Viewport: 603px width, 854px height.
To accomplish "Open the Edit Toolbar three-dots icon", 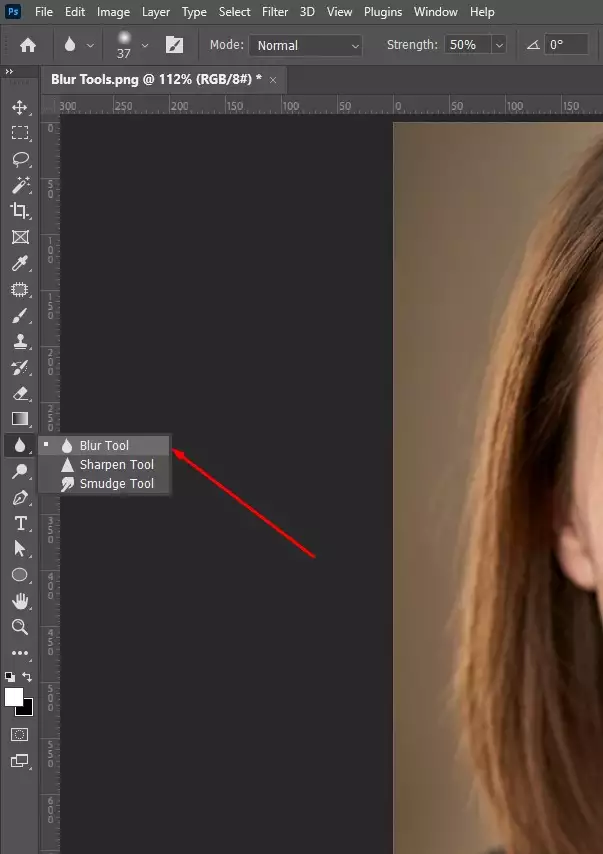I will (20, 652).
